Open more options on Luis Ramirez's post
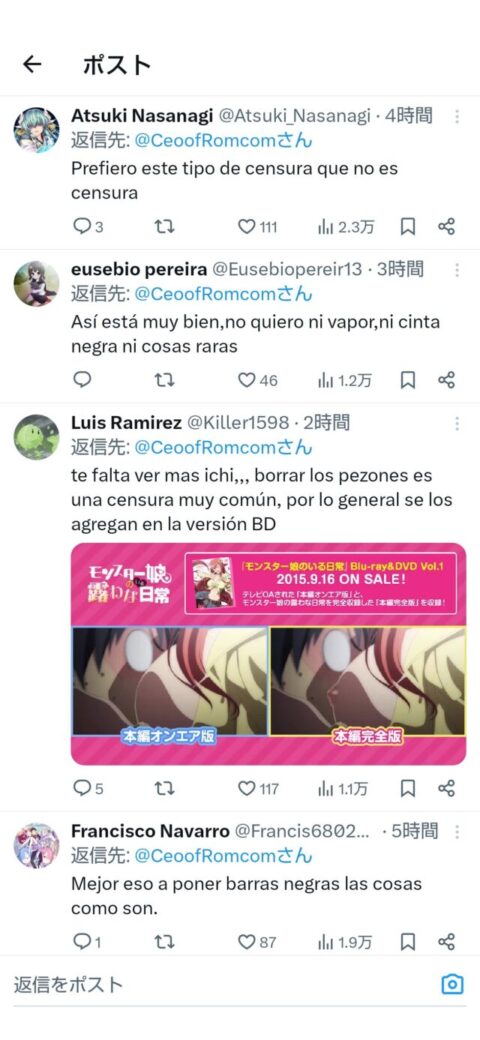 457,422
